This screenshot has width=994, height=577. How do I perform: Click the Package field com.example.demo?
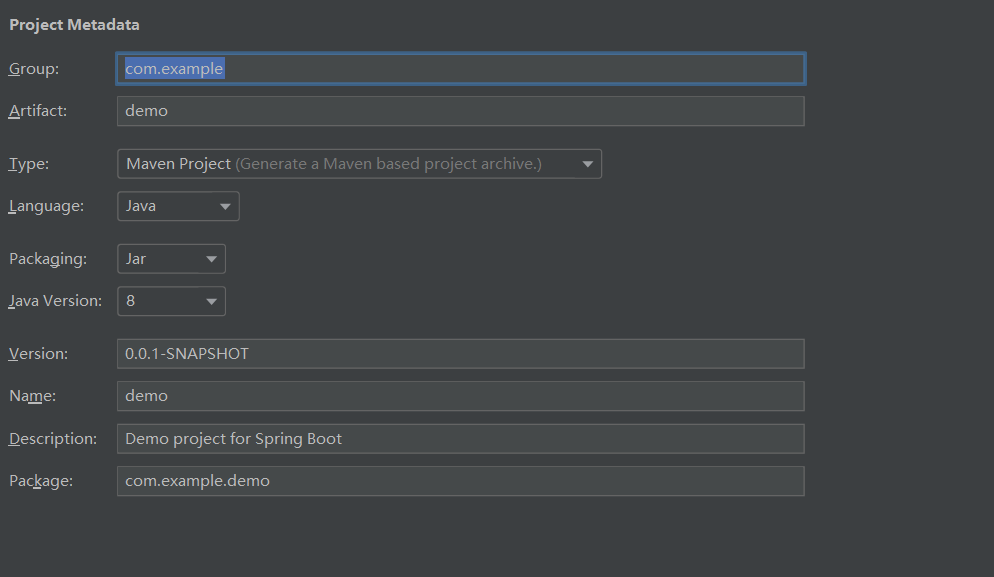pos(461,481)
